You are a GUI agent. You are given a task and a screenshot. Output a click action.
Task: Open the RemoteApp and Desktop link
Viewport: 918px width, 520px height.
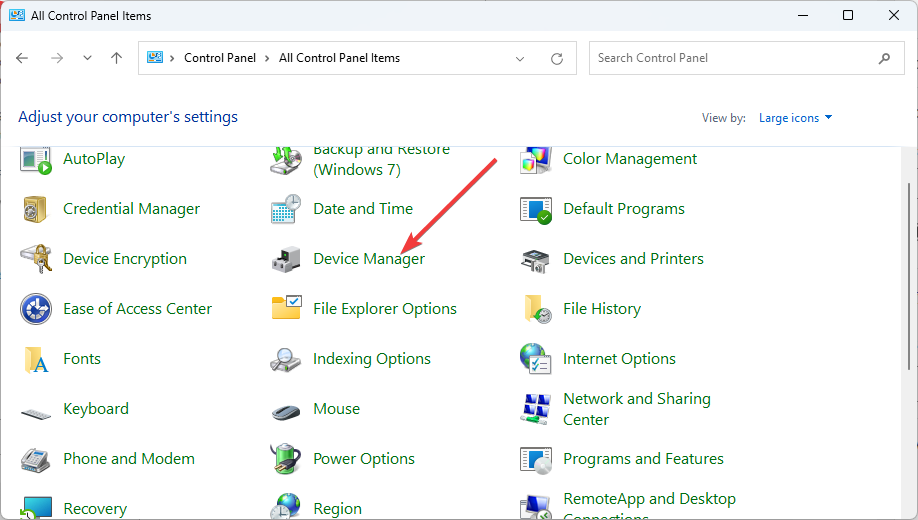point(649,505)
